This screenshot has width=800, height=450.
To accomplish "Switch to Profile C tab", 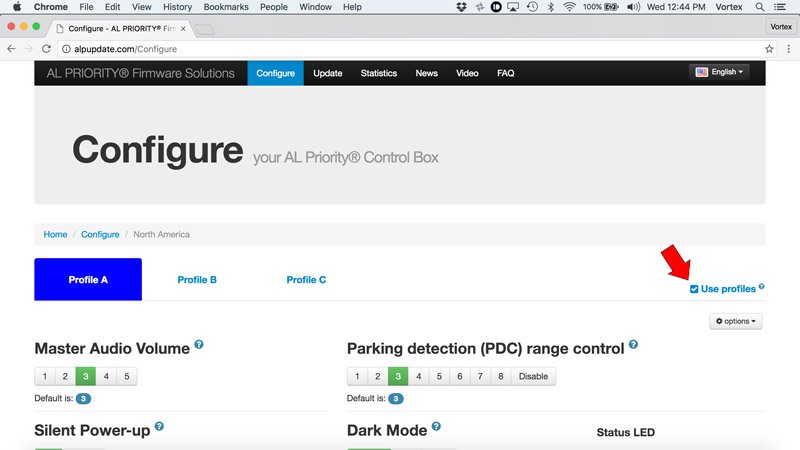I will 306,280.
